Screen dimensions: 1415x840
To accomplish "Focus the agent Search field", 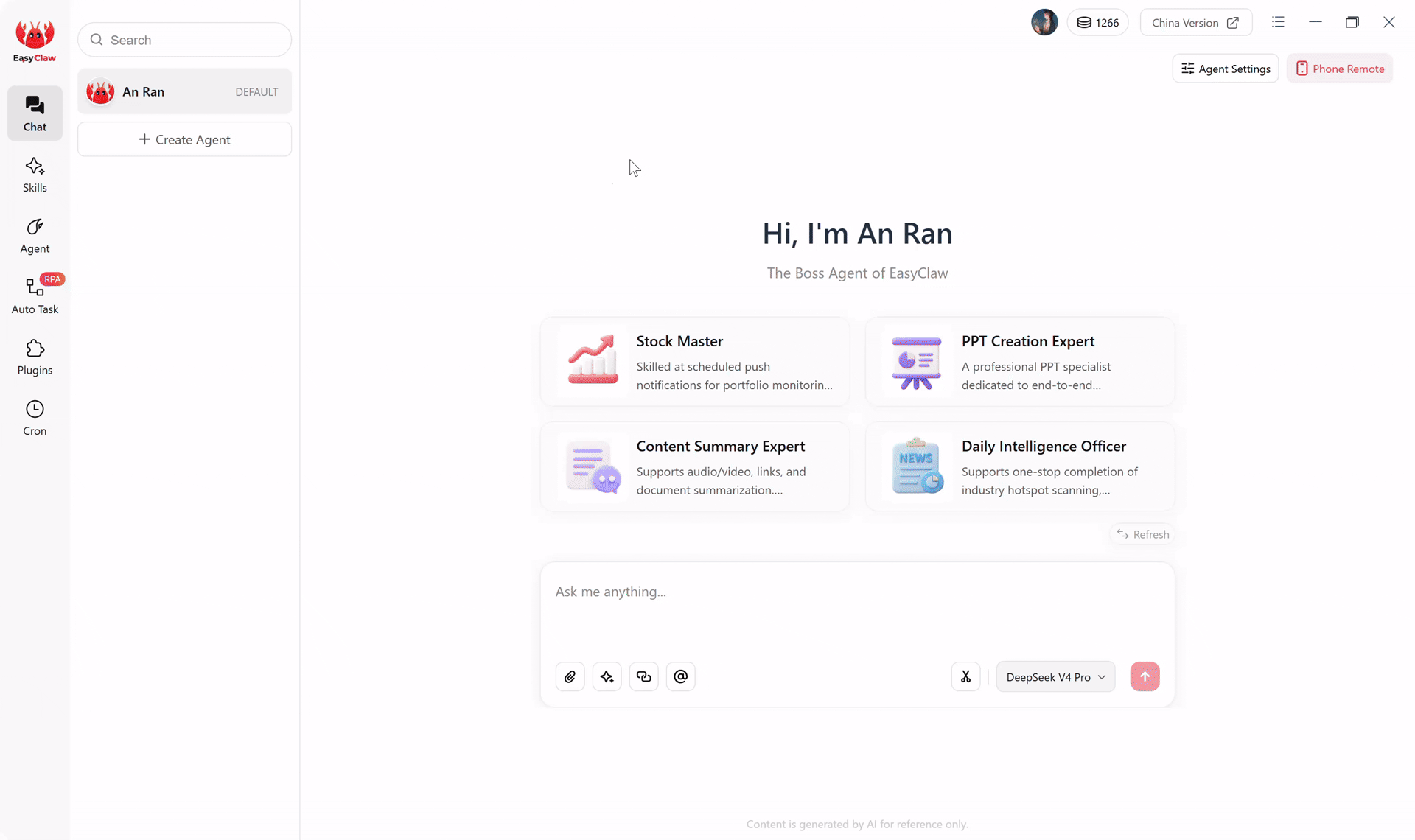I will coord(184,40).
